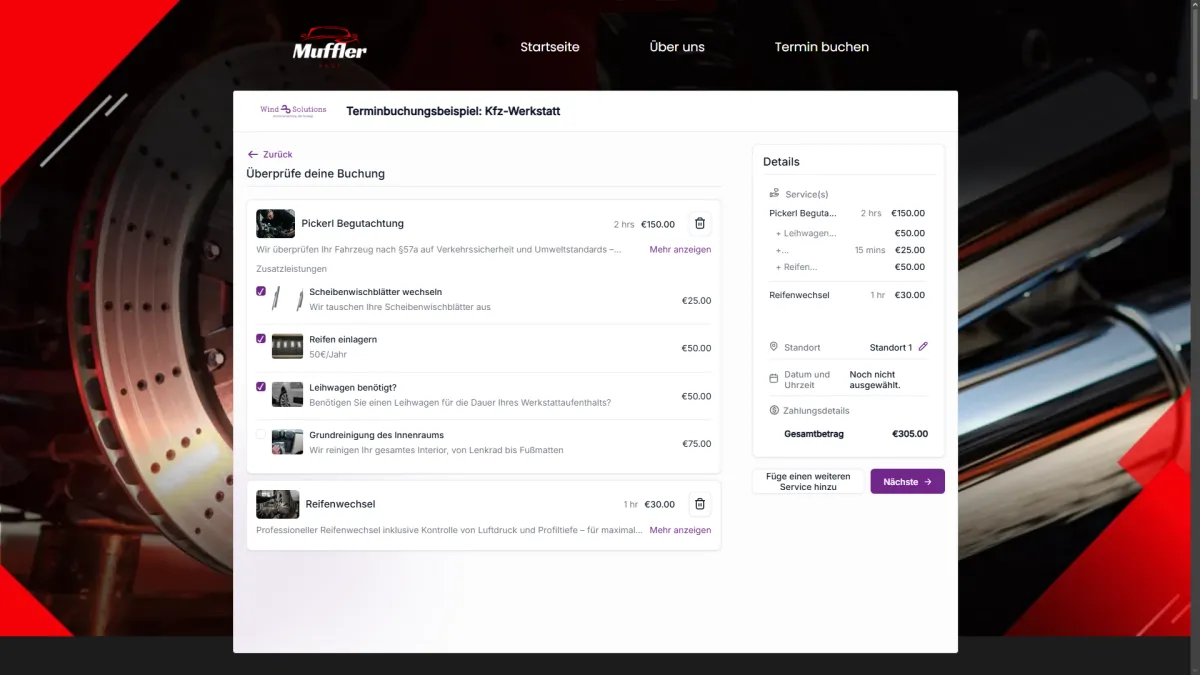Image resolution: width=1200 pixels, height=675 pixels.
Task: Show more about Pickerl Begutachtung
Action: point(680,249)
